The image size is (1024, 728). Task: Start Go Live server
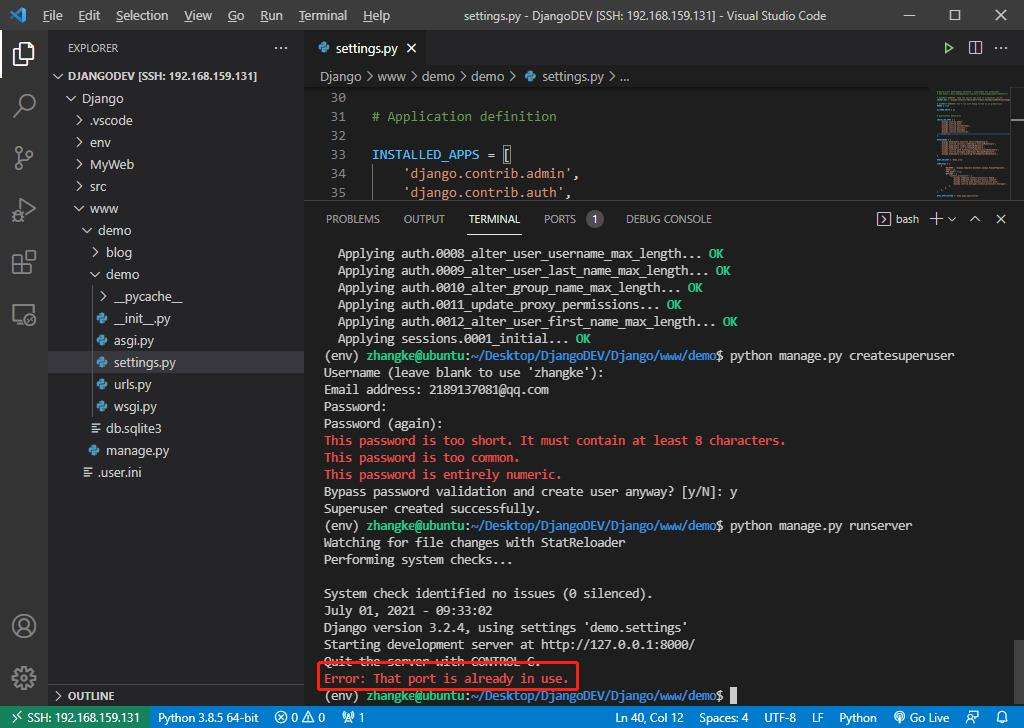[x=921, y=718]
